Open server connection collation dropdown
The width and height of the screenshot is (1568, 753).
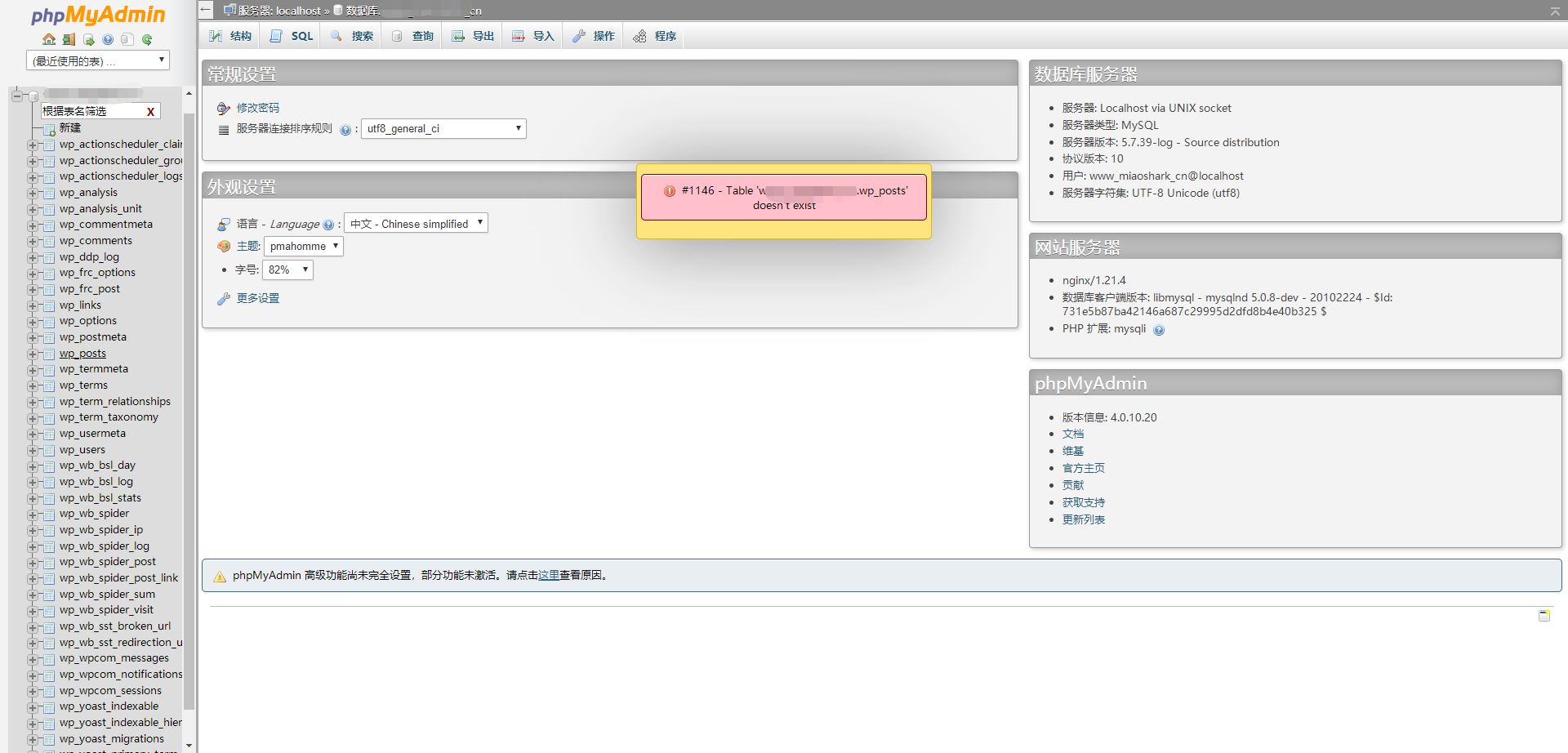[443, 128]
